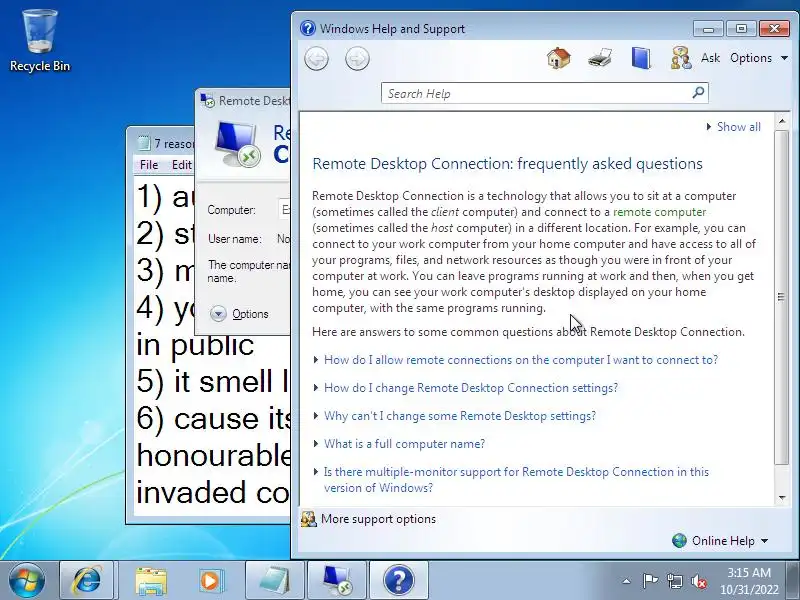Browse Help contents book icon
The width and height of the screenshot is (800, 600).
pyautogui.click(x=641, y=58)
